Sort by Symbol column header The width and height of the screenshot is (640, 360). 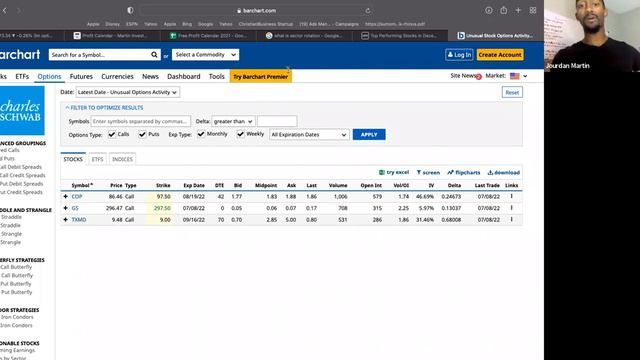[82, 185]
